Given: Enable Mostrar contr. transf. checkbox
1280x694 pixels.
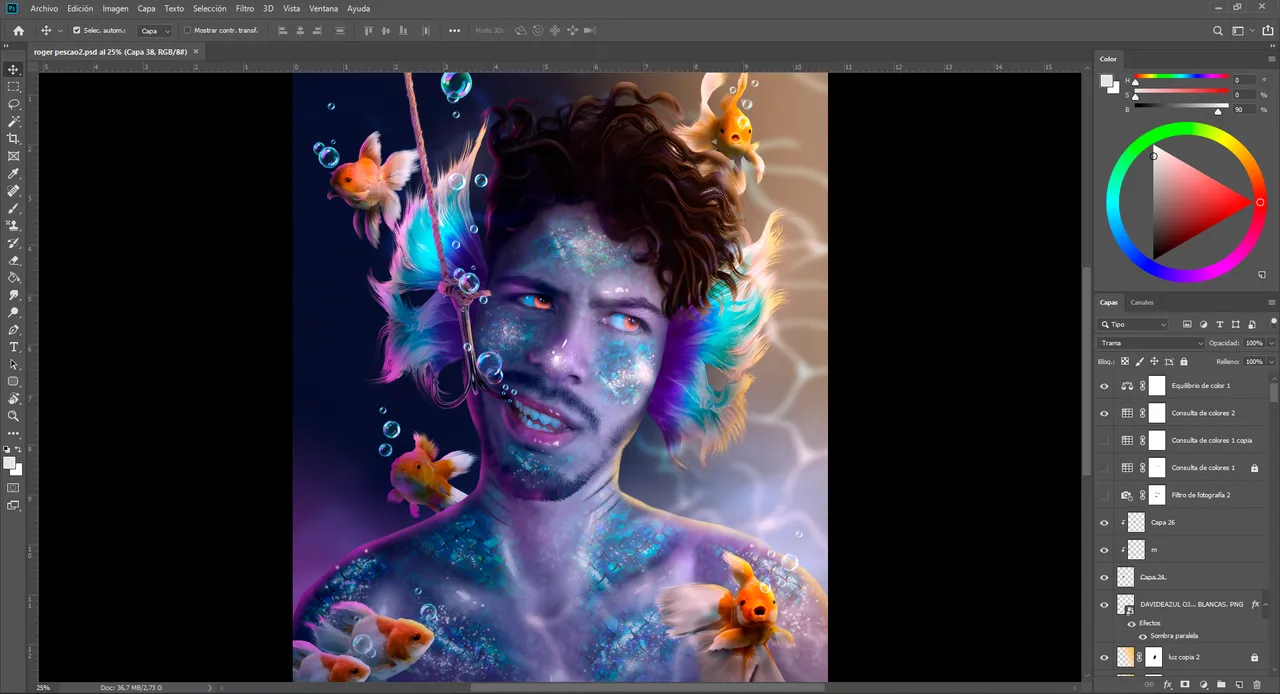Looking at the screenshot, I should click(x=187, y=30).
